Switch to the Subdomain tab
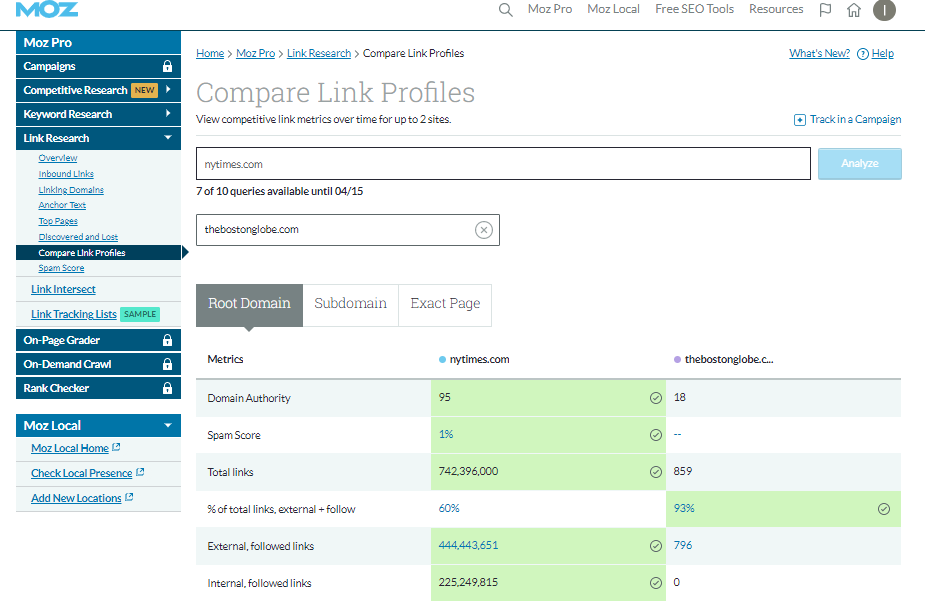Screen dimensions: 925x601 coord(350,306)
